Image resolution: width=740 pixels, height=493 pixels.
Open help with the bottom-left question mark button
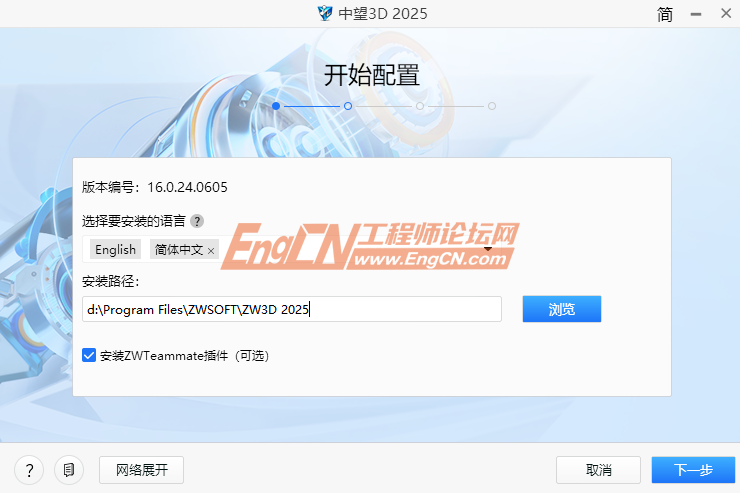pos(29,469)
